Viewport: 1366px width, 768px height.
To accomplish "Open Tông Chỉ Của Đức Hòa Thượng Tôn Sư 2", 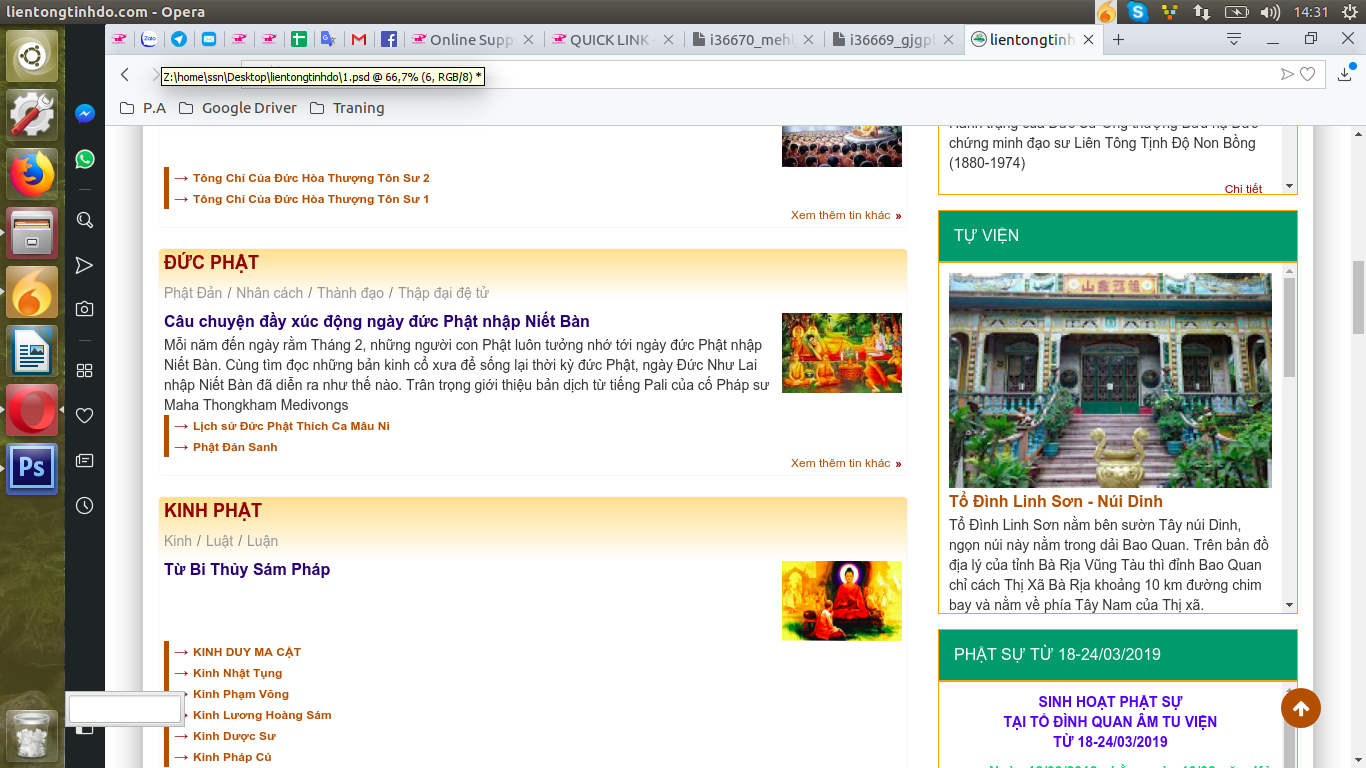I will [311, 178].
